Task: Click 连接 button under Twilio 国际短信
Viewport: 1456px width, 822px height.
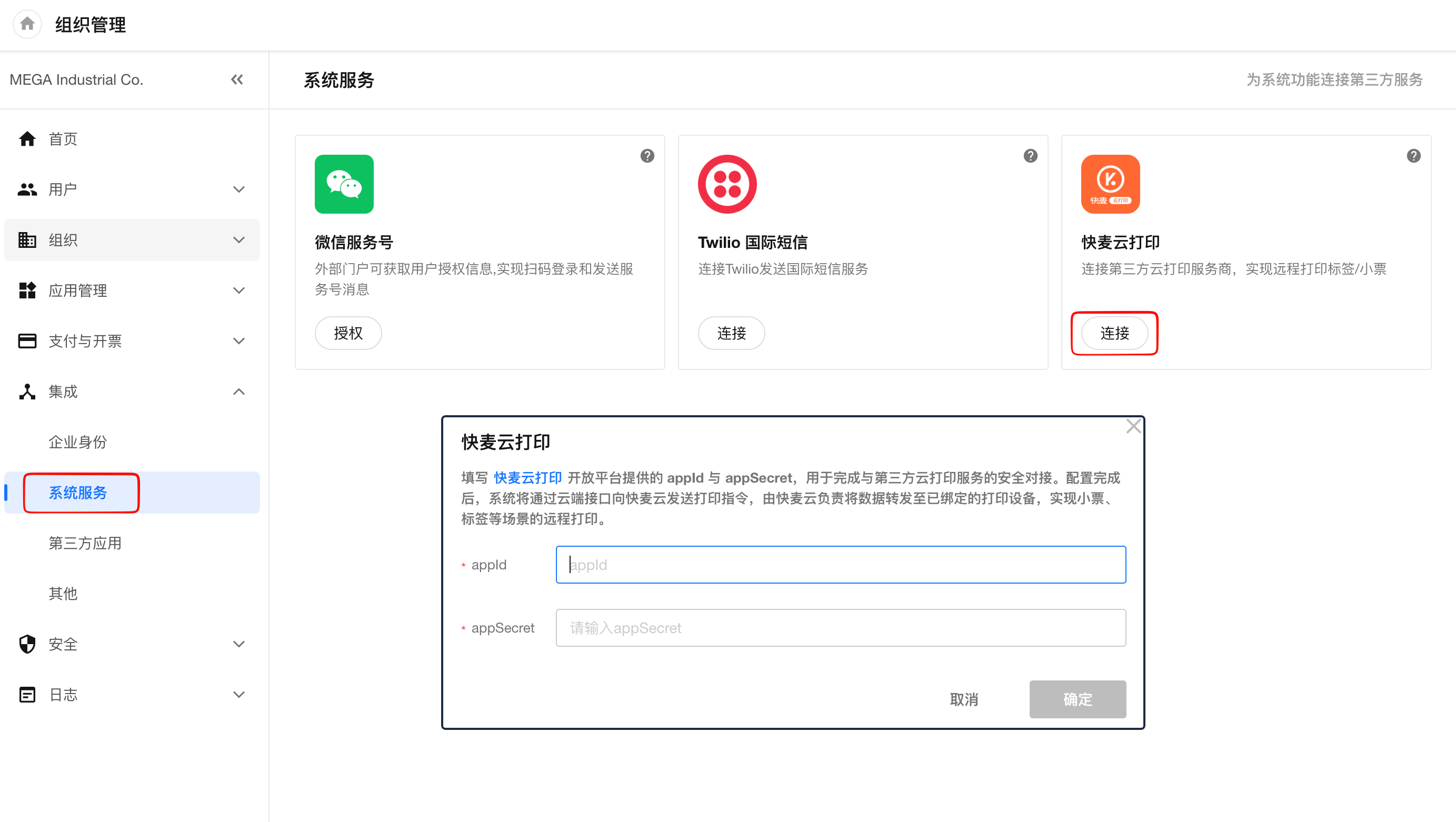Action: (731, 333)
